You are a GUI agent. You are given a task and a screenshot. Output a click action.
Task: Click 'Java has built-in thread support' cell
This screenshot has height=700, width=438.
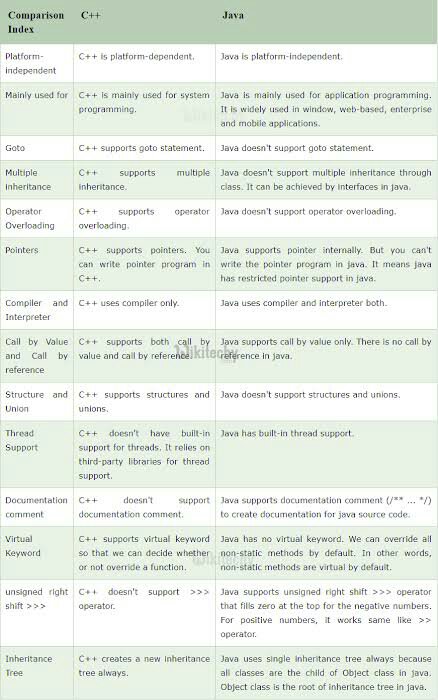287,433
